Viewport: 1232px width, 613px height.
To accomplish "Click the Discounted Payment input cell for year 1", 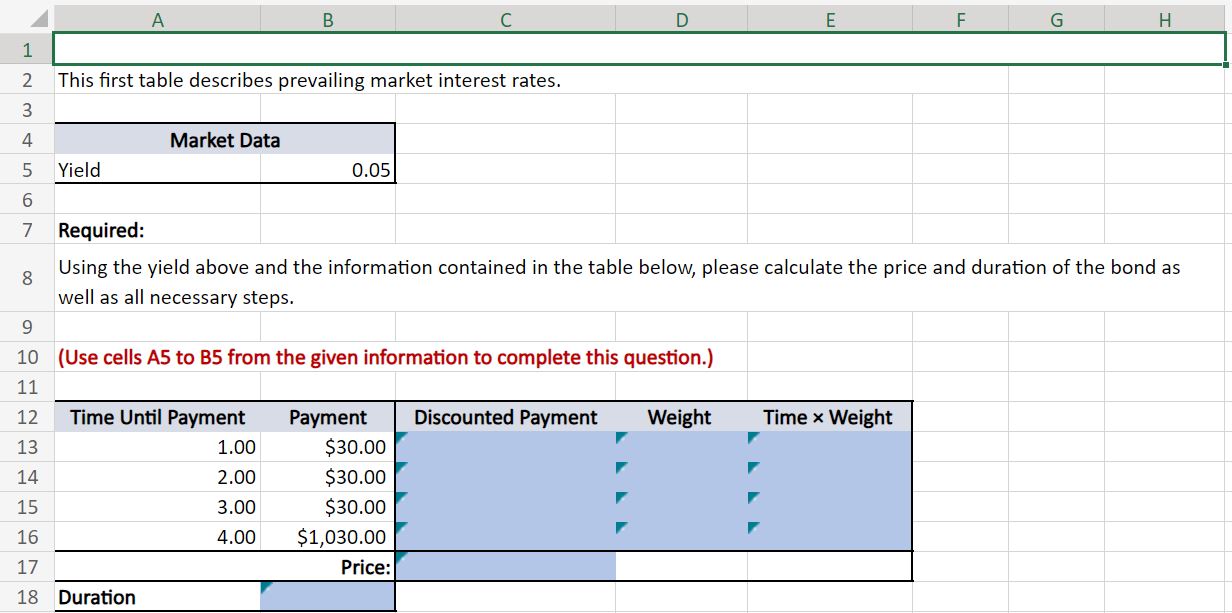I will coord(505,447).
